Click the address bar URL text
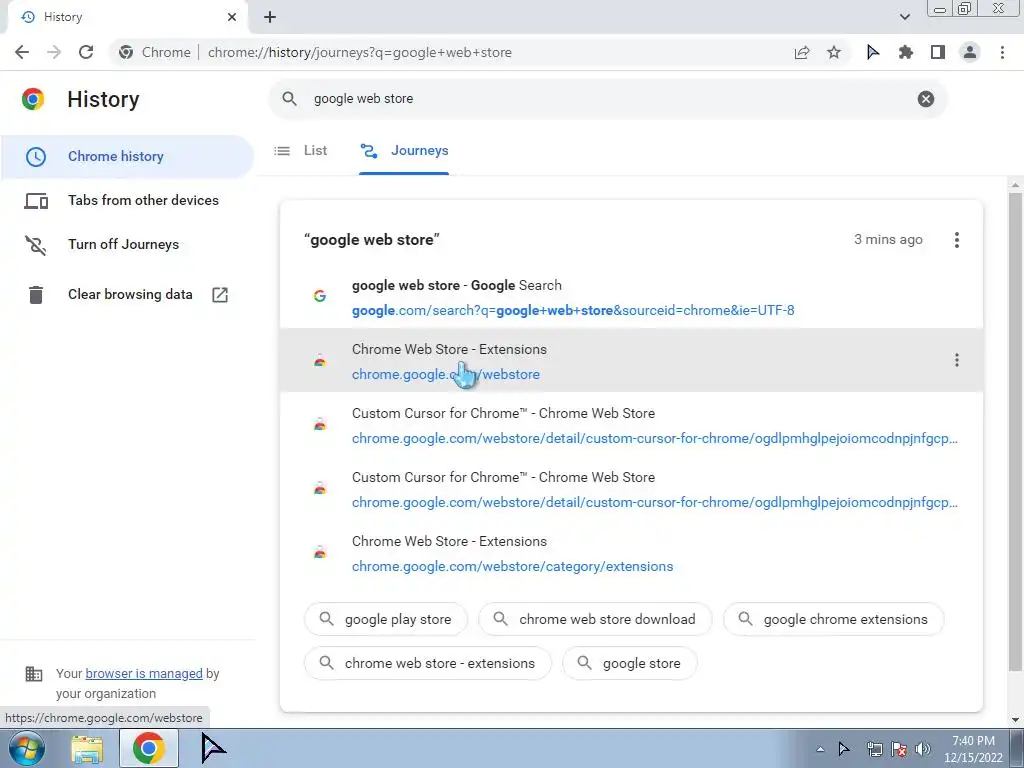This screenshot has height=768, width=1024. [x=360, y=52]
